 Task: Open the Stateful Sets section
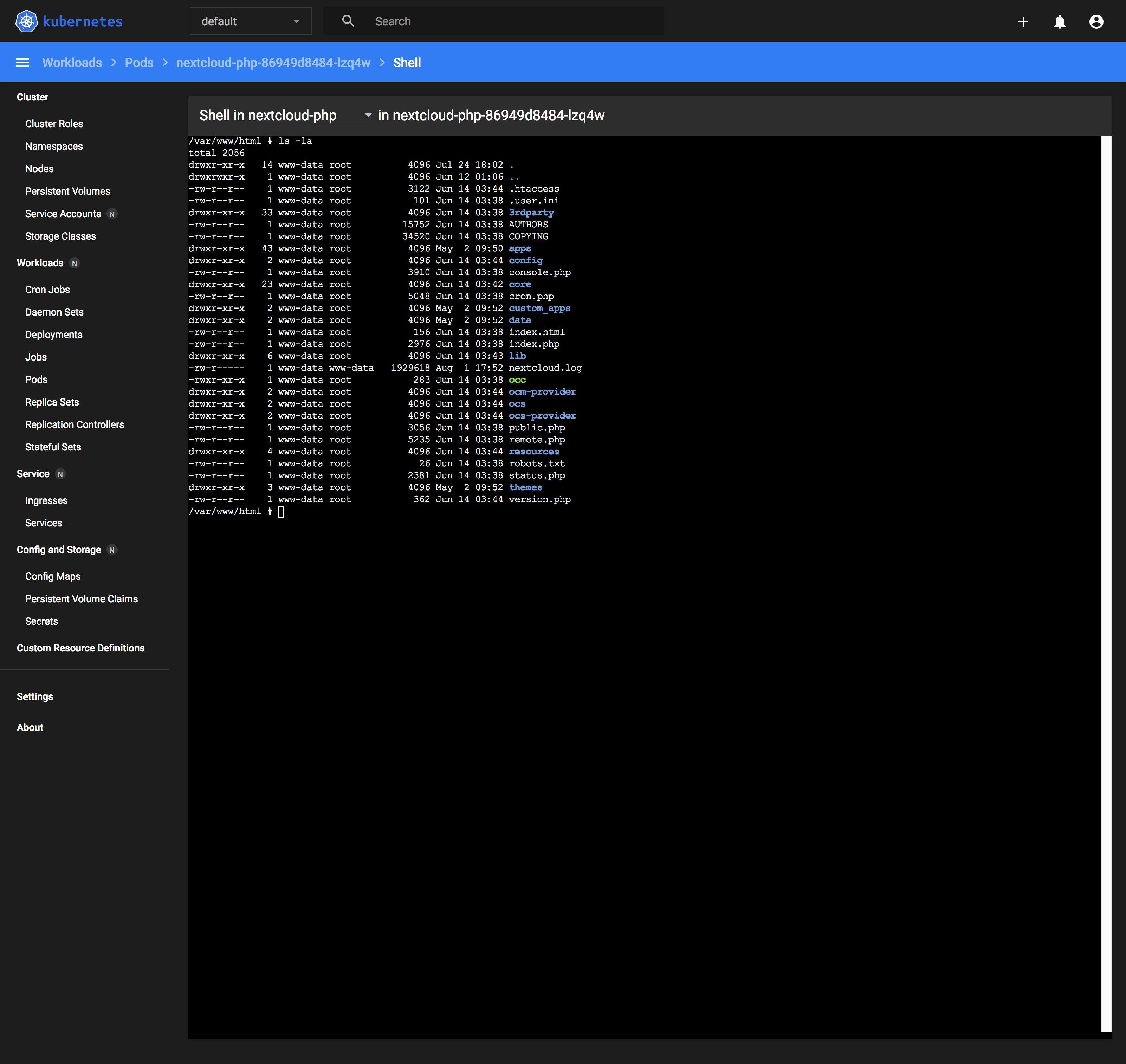[53, 447]
